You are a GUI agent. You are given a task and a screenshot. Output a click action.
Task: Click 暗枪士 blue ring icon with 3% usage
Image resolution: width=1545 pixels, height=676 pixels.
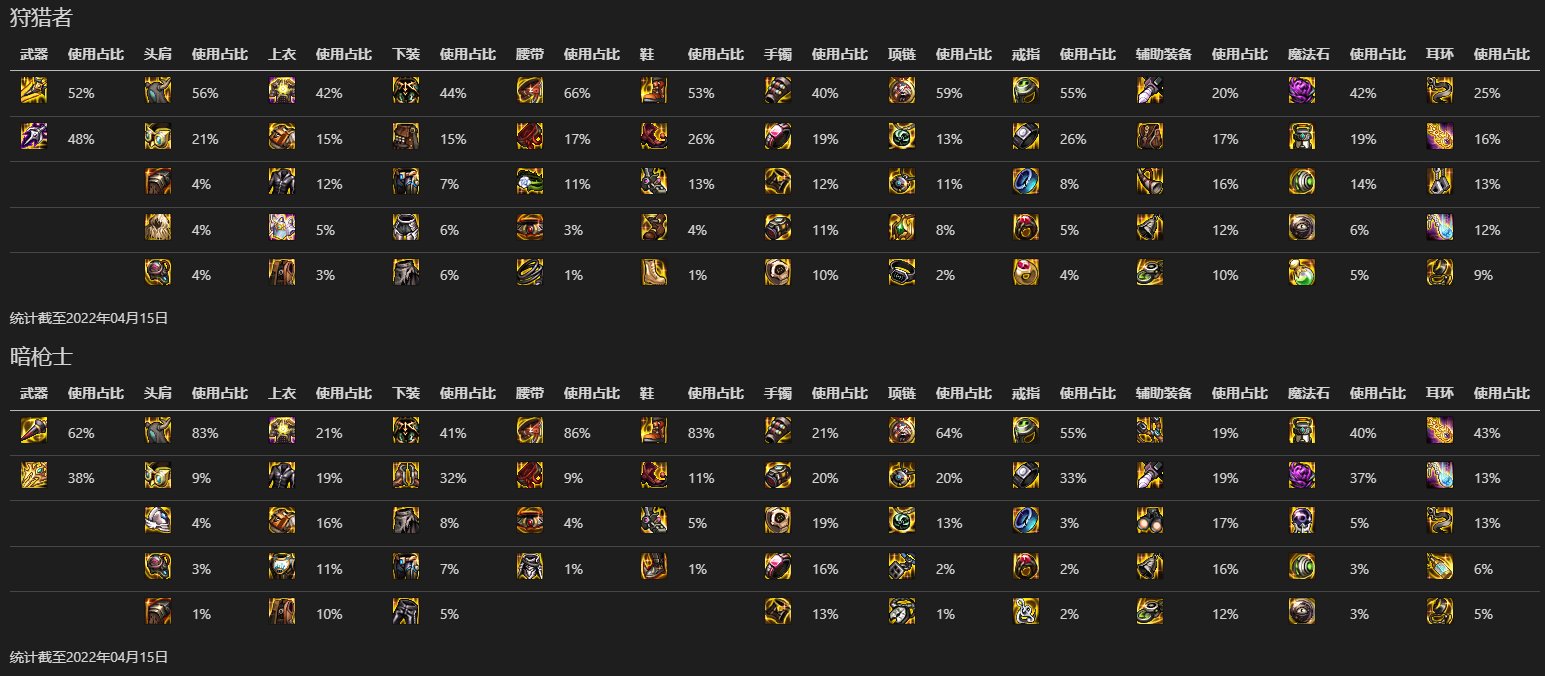click(1026, 521)
